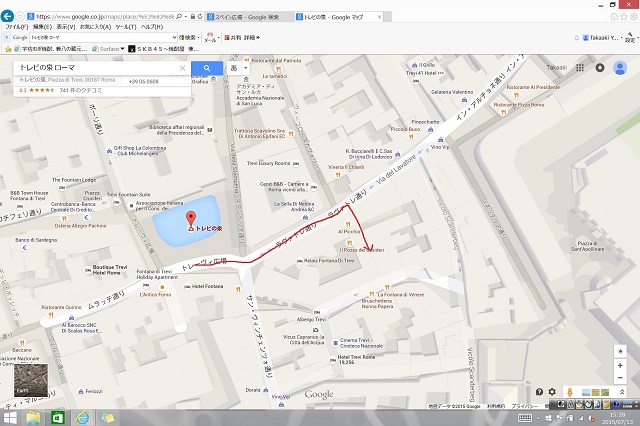Open the Maps help question mark icon
The height and width of the screenshot is (426, 640).
(x=539, y=392)
